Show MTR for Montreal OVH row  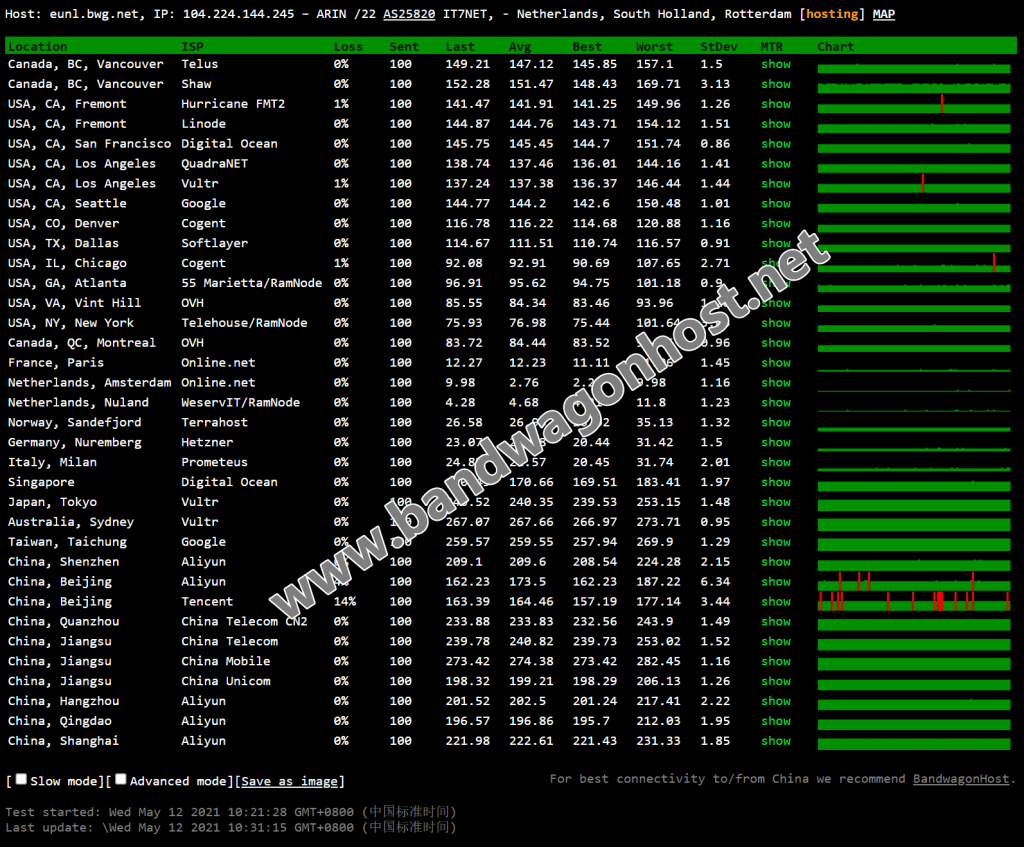point(776,343)
